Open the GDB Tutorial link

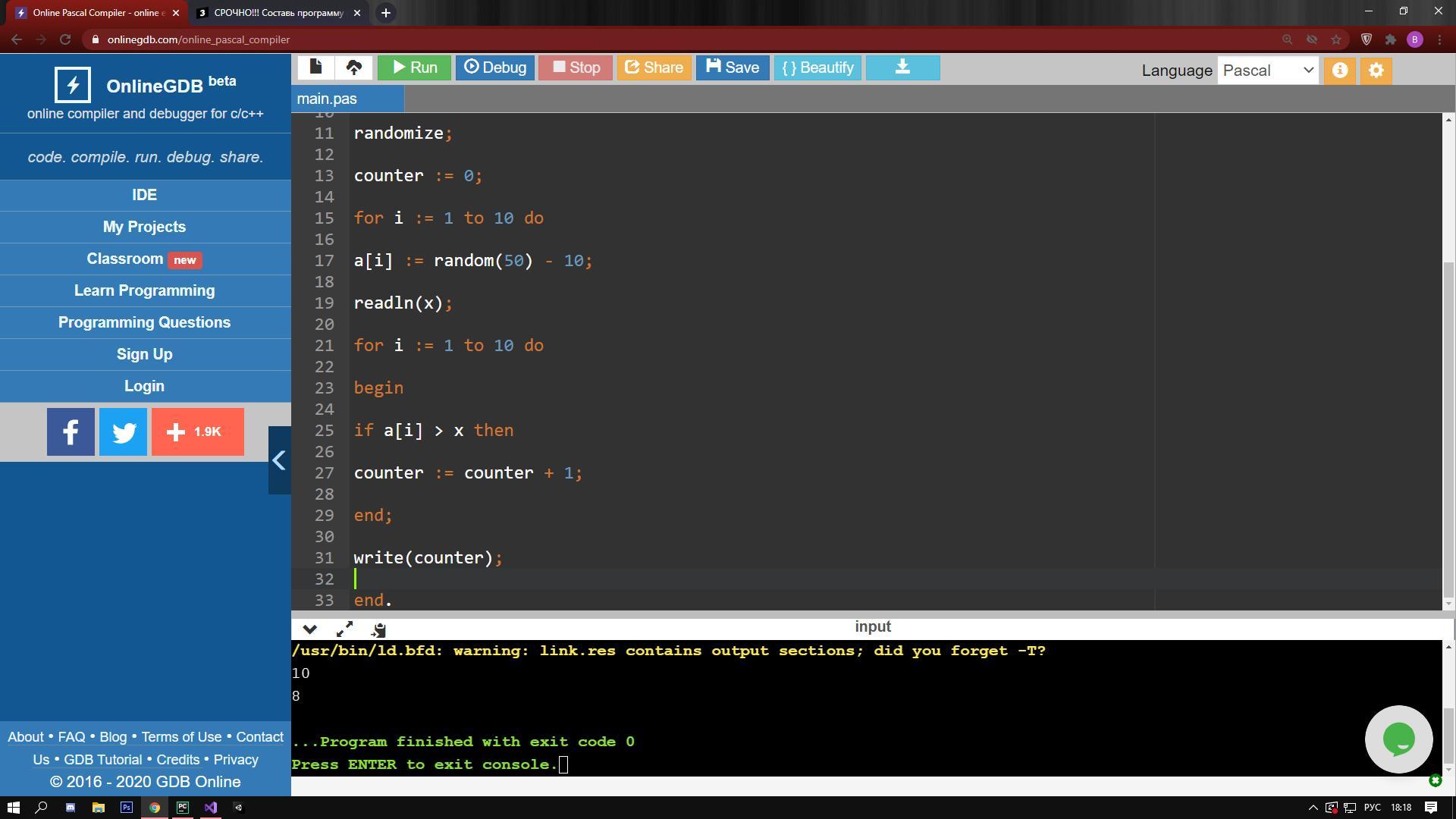(102, 760)
